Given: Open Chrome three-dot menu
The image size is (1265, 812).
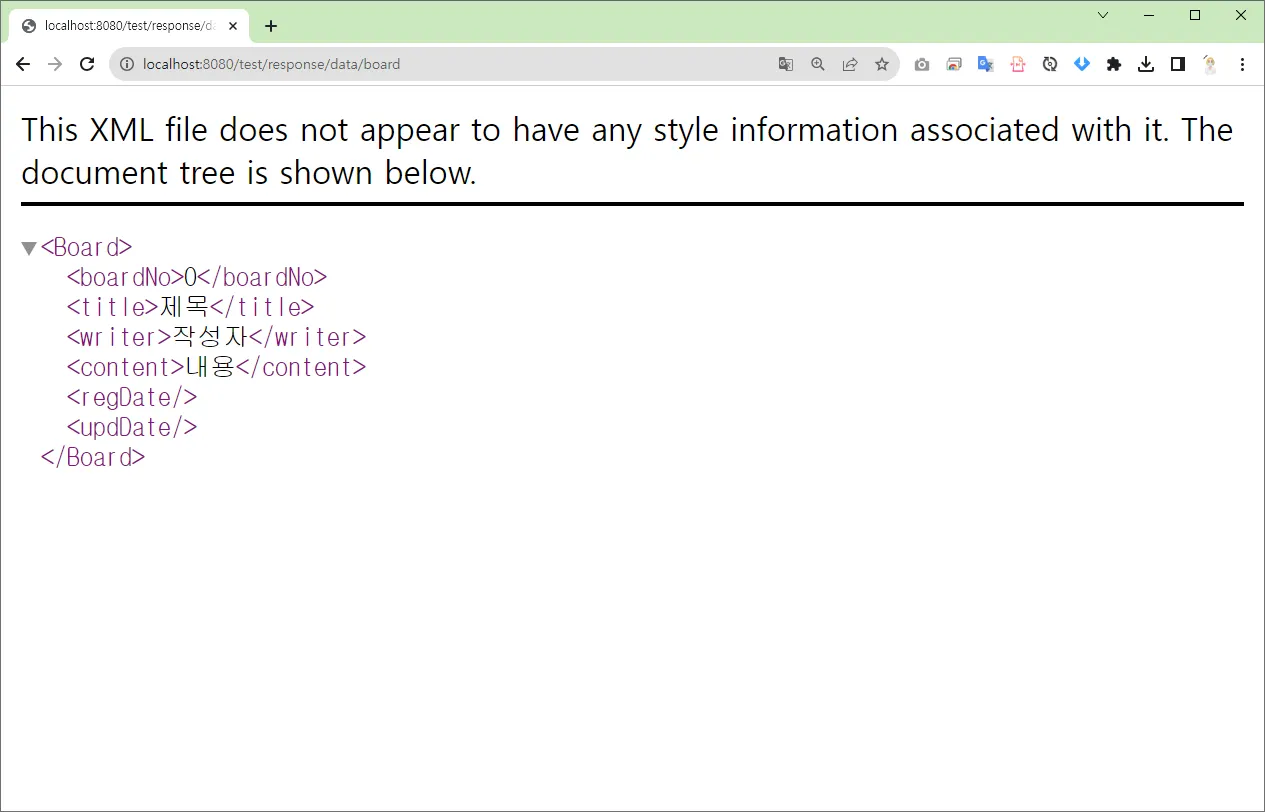Looking at the screenshot, I should 1243,64.
